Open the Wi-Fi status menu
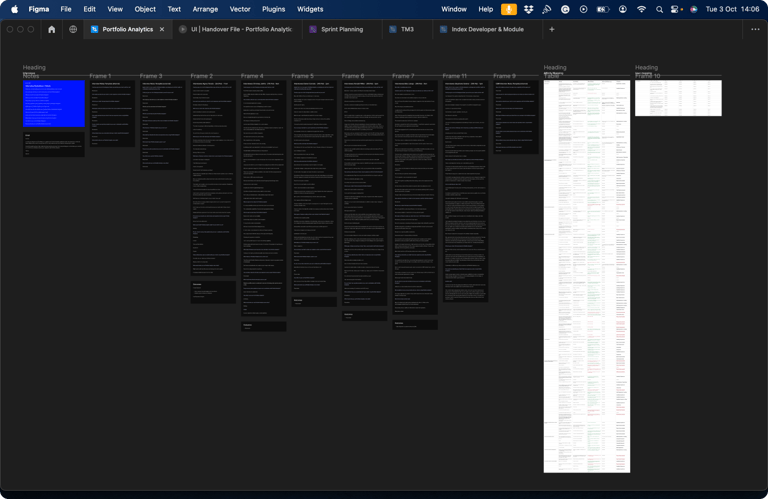 click(641, 9)
